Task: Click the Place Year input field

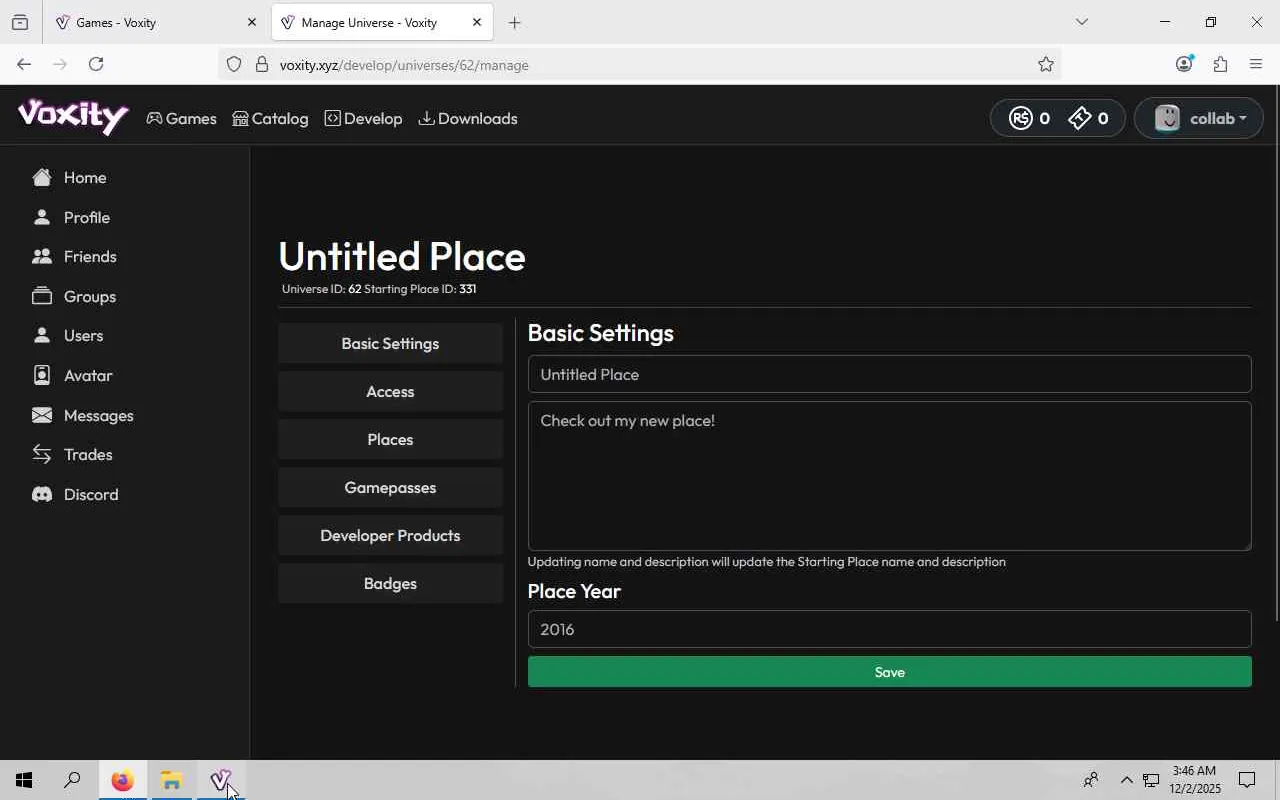Action: [889, 629]
